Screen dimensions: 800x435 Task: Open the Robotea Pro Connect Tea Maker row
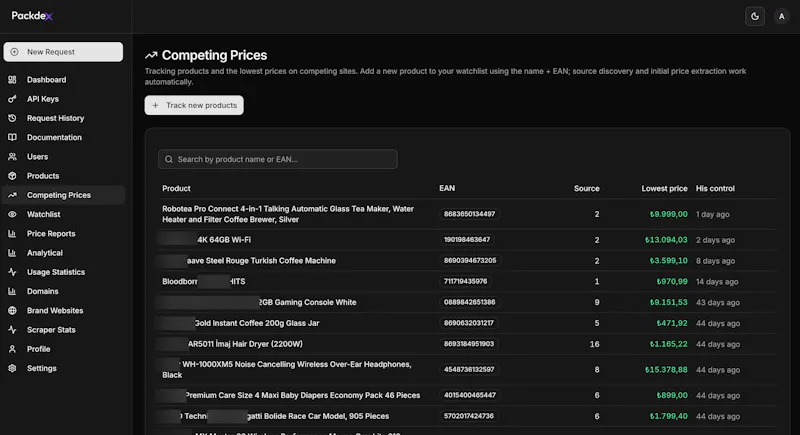[467, 214]
